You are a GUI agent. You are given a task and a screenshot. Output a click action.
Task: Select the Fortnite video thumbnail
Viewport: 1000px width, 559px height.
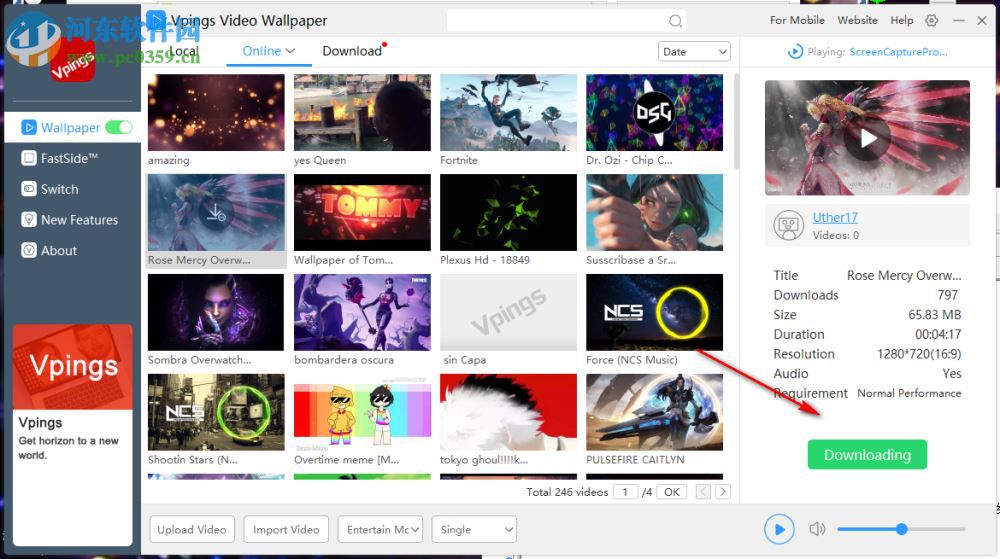pyautogui.click(x=508, y=112)
